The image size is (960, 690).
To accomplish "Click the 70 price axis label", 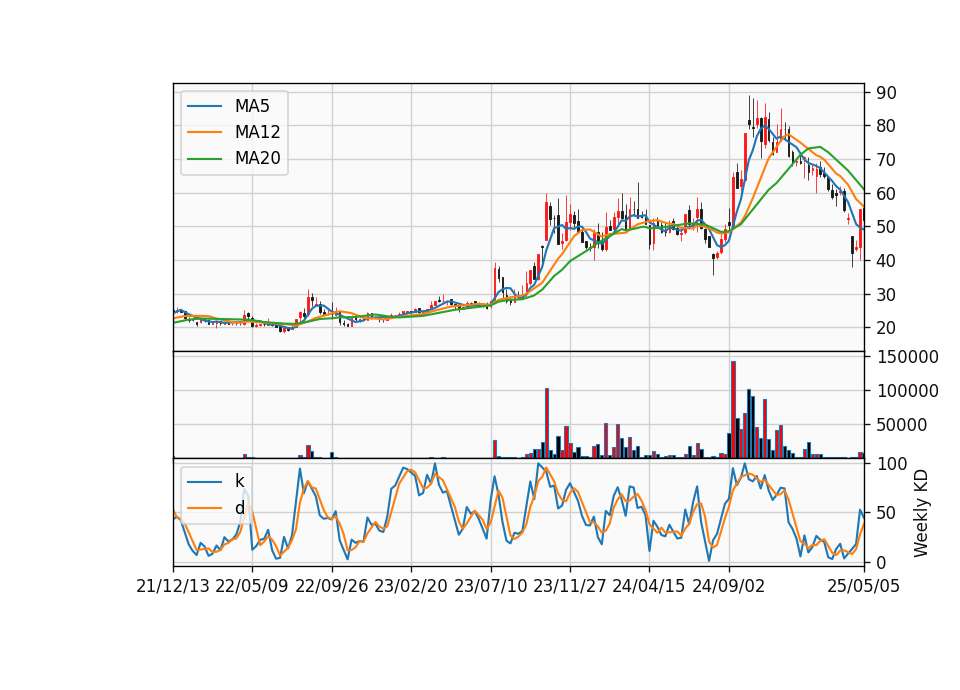I will coord(886,160).
